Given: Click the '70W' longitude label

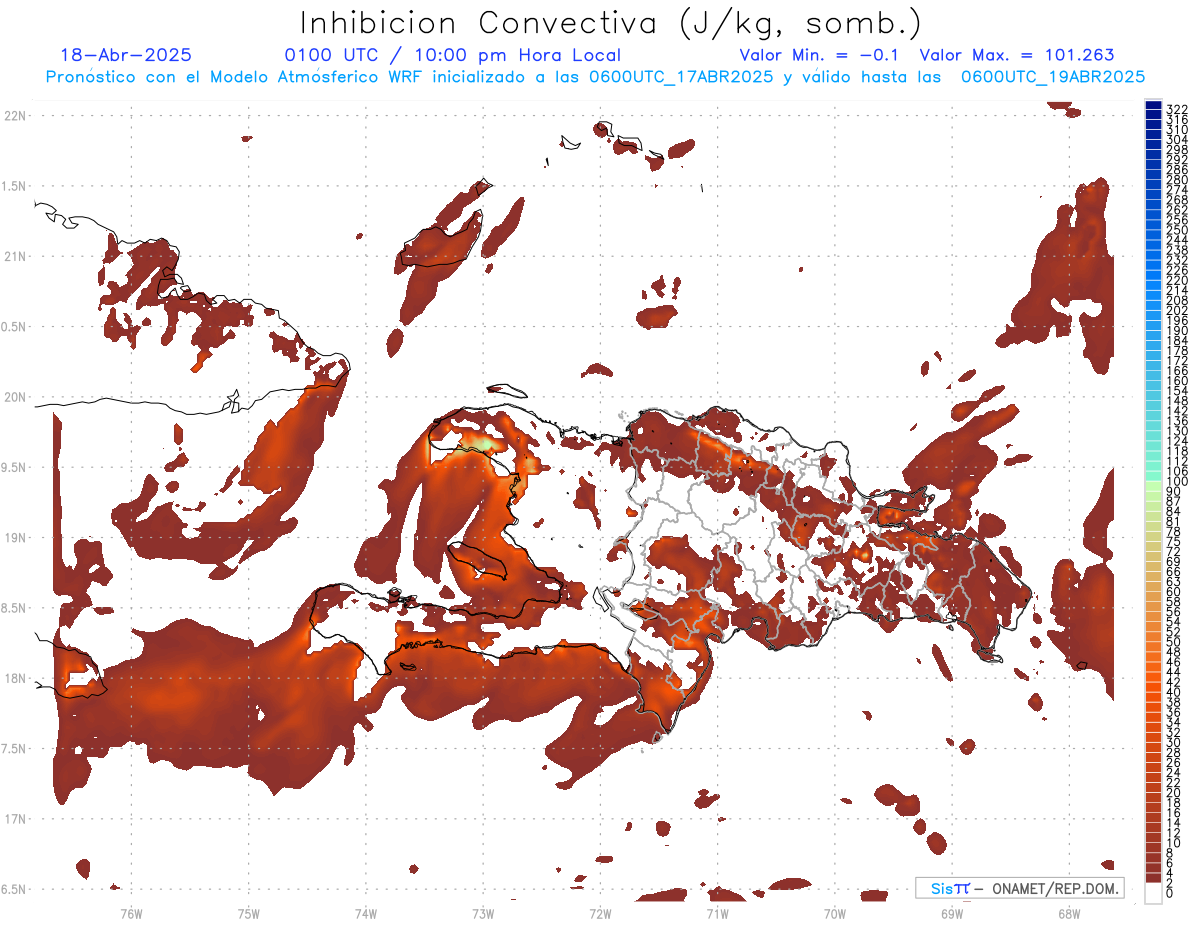Looking at the screenshot, I should tap(834, 913).
